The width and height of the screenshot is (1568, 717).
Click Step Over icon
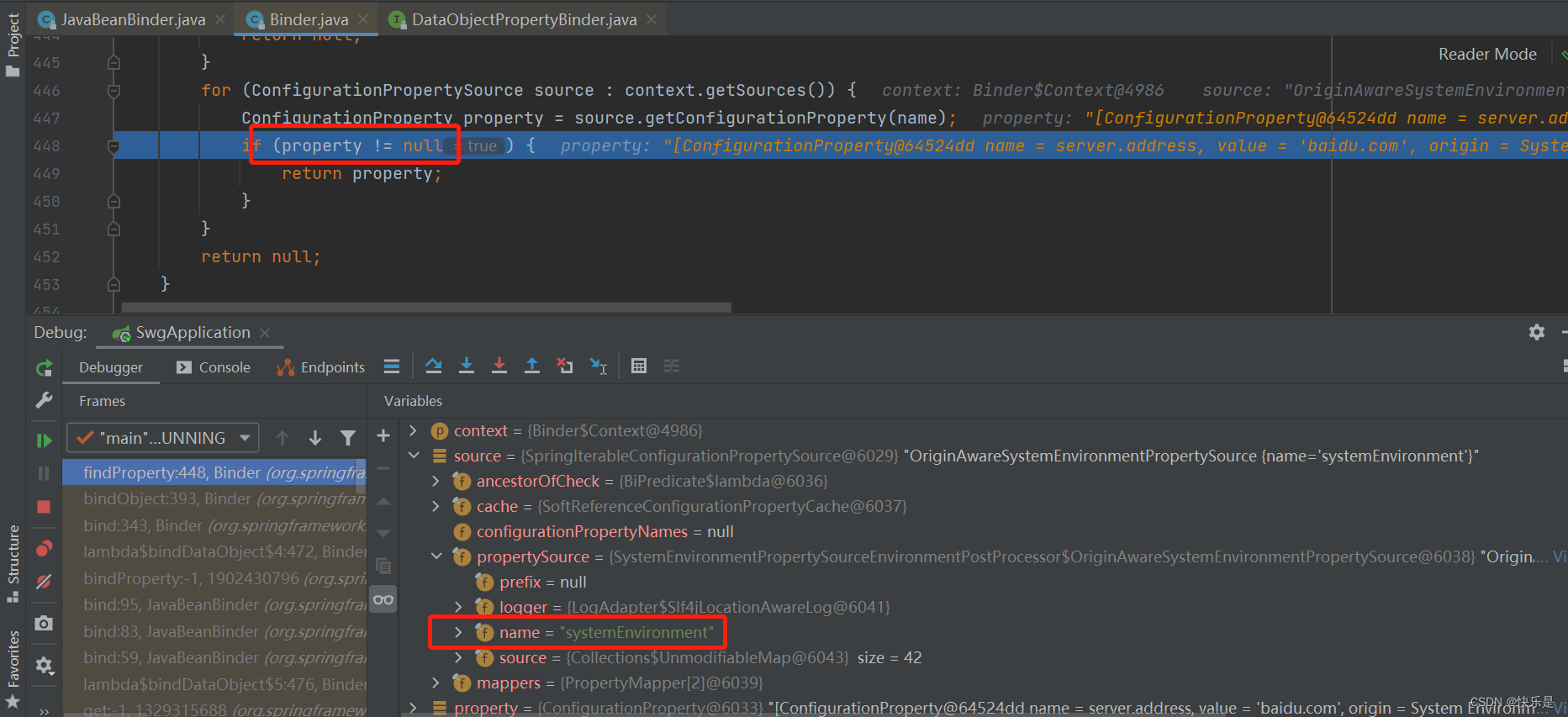[x=434, y=366]
